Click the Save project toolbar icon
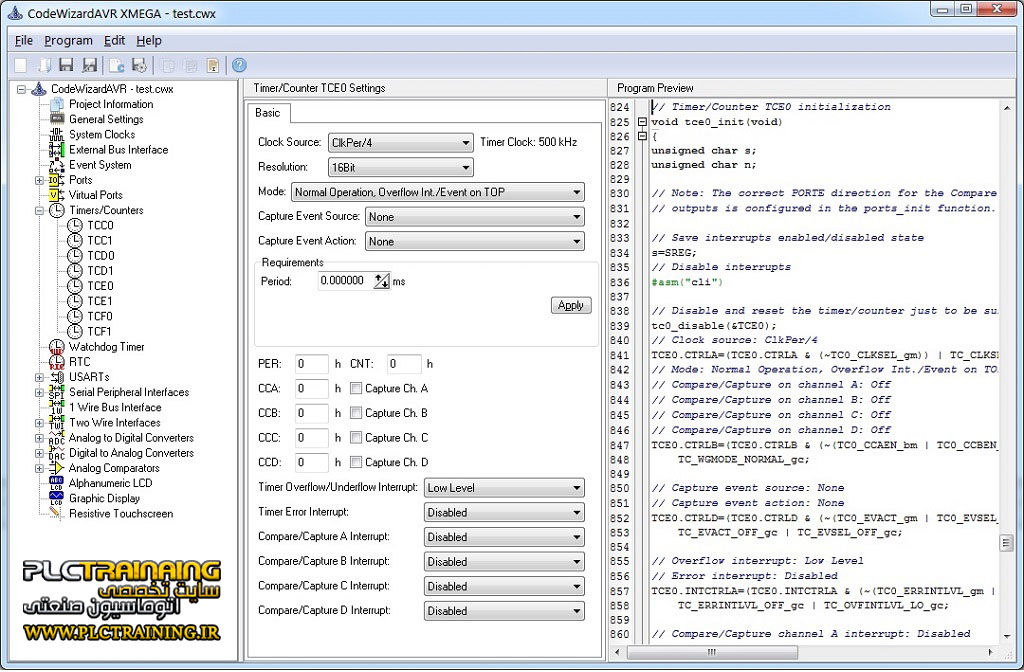1024x672 pixels. (x=66, y=65)
